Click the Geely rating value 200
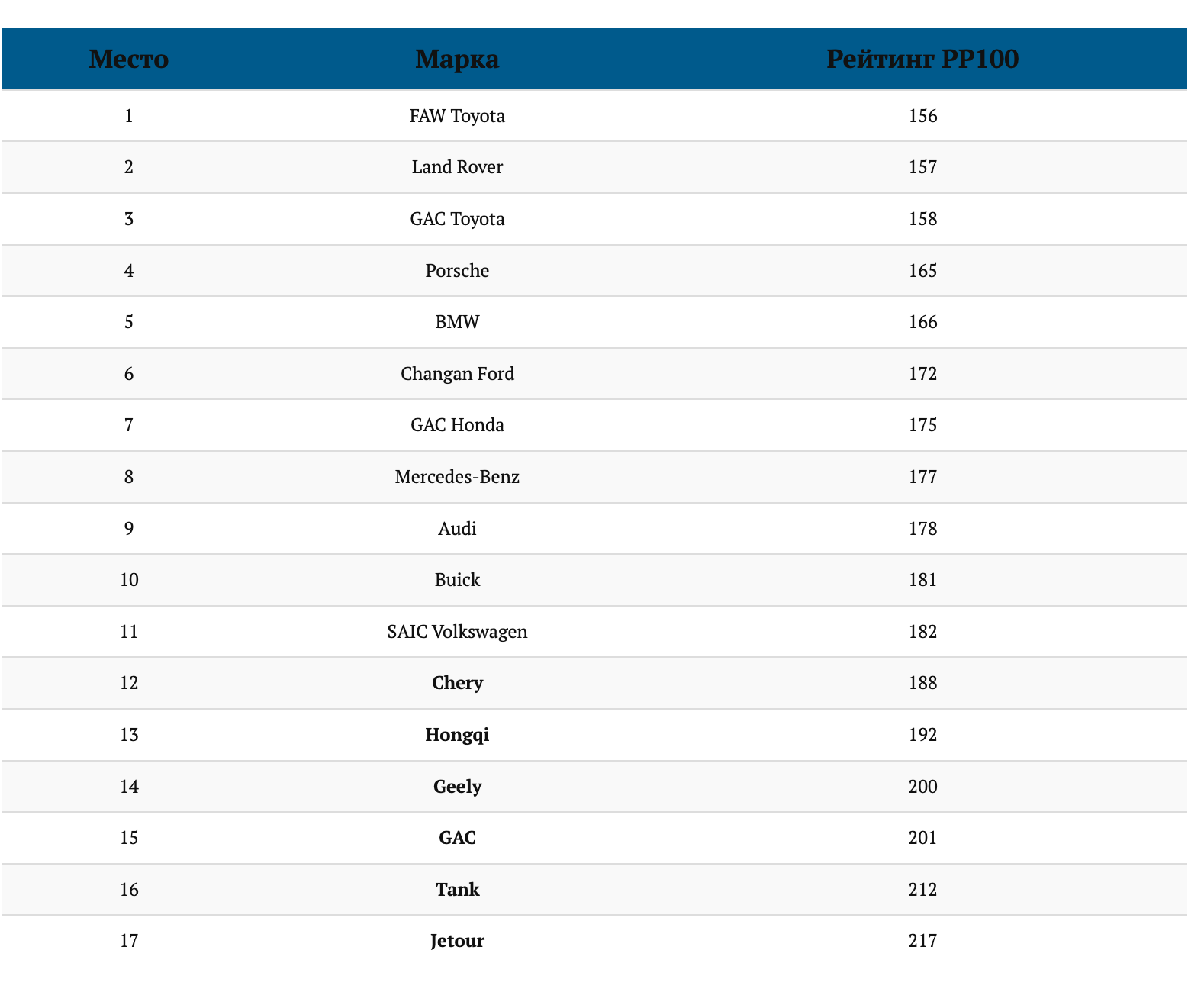1204x992 pixels. click(922, 787)
